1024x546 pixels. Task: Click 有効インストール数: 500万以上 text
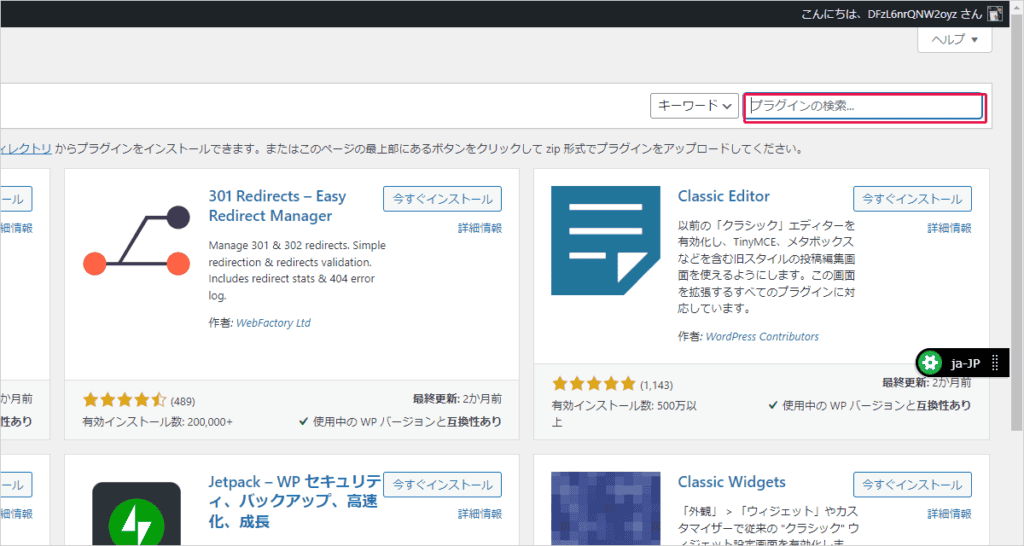[x=624, y=413]
